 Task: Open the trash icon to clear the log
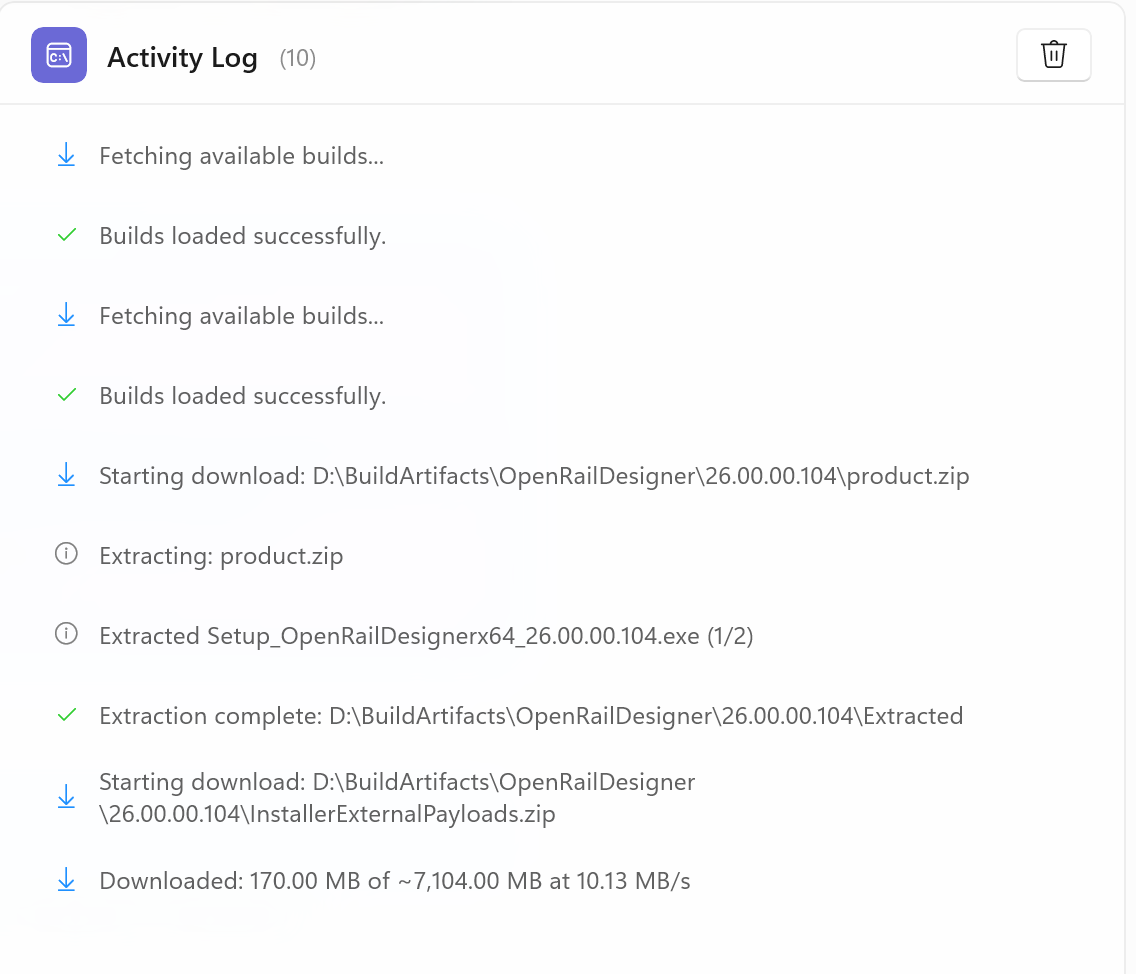point(1053,55)
